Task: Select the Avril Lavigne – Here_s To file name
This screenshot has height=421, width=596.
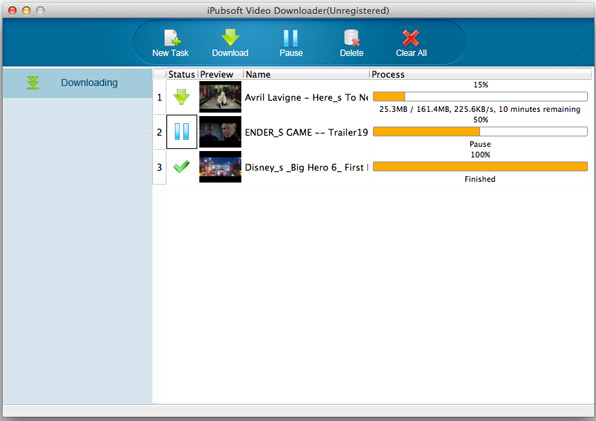Action: point(306,98)
